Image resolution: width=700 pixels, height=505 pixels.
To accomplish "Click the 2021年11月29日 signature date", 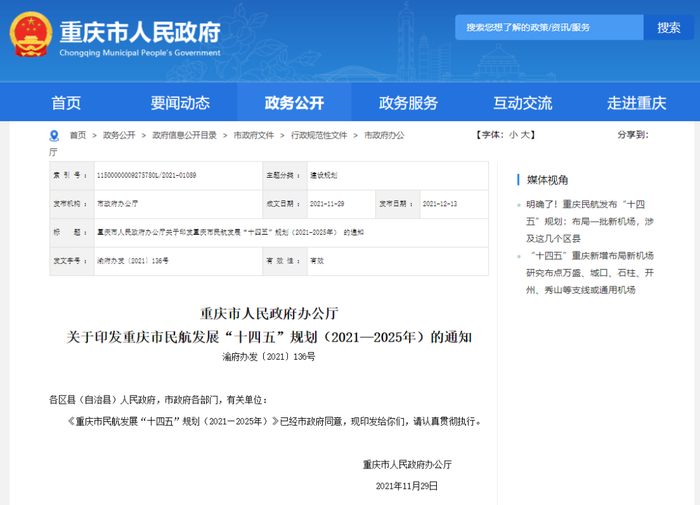I will (407, 486).
